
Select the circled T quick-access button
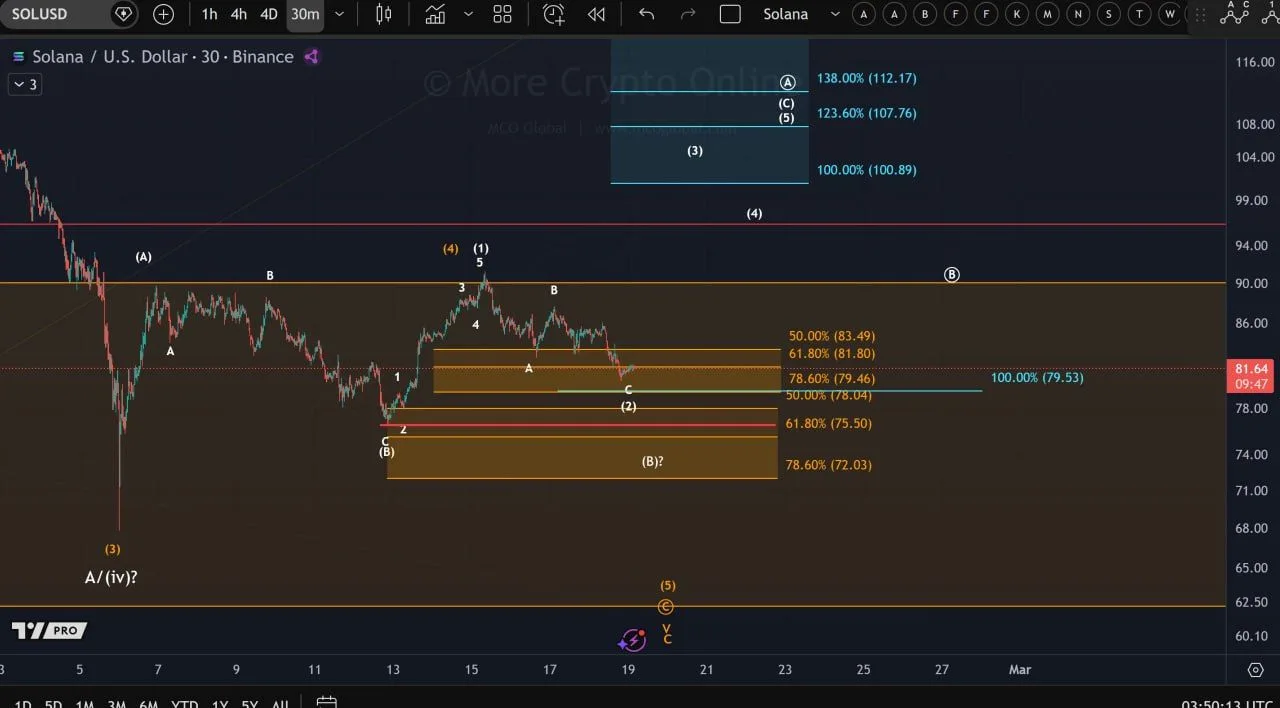click(x=1139, y=14)
